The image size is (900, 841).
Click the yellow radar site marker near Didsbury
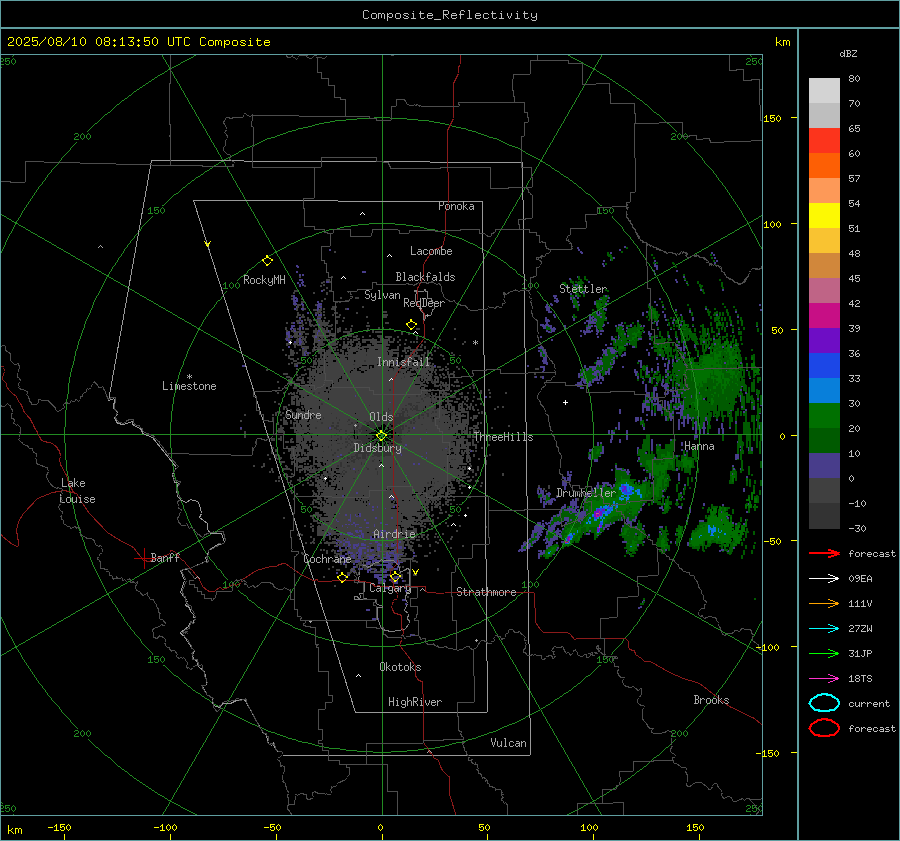point(381,436)
